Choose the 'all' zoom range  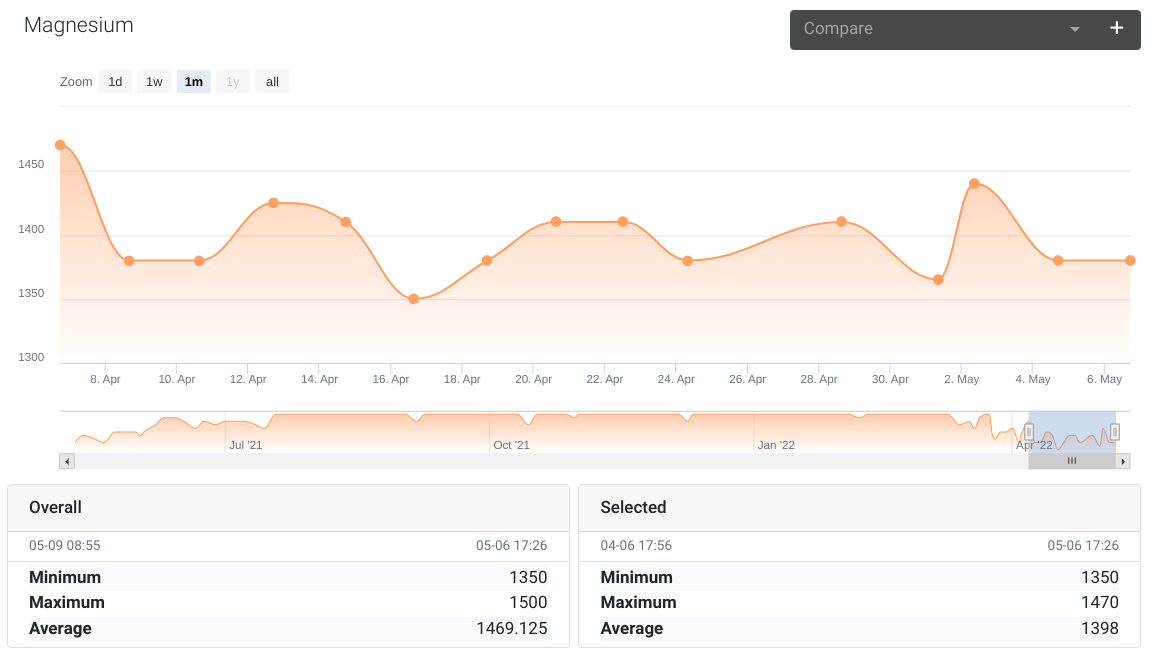tap(273, 81)
